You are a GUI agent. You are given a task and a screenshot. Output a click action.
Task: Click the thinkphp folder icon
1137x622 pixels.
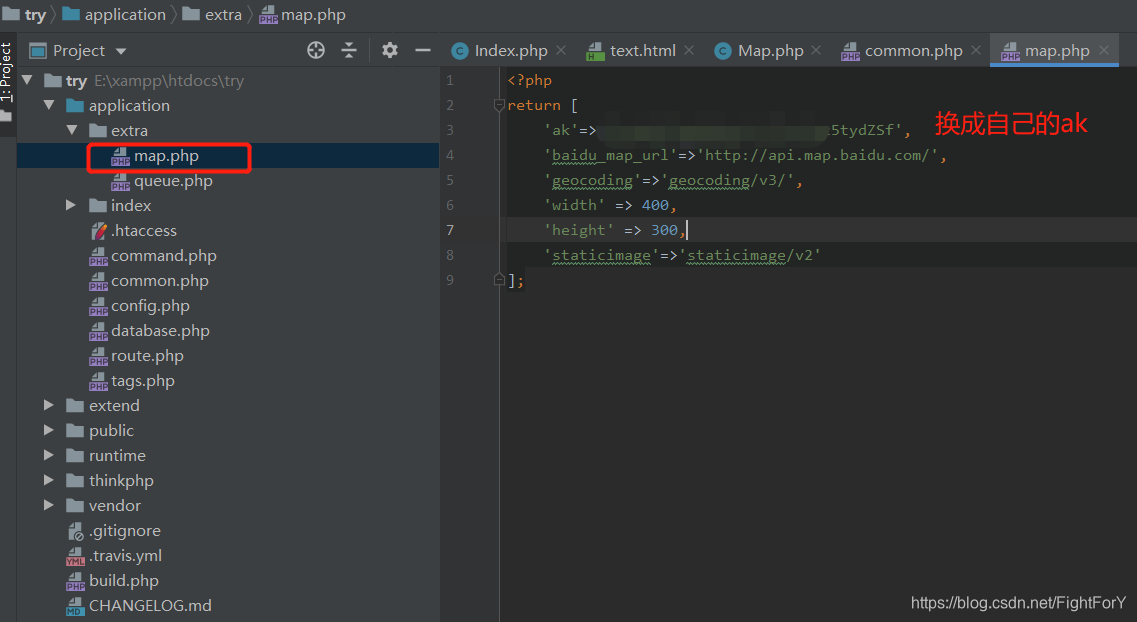pos(75,480)
